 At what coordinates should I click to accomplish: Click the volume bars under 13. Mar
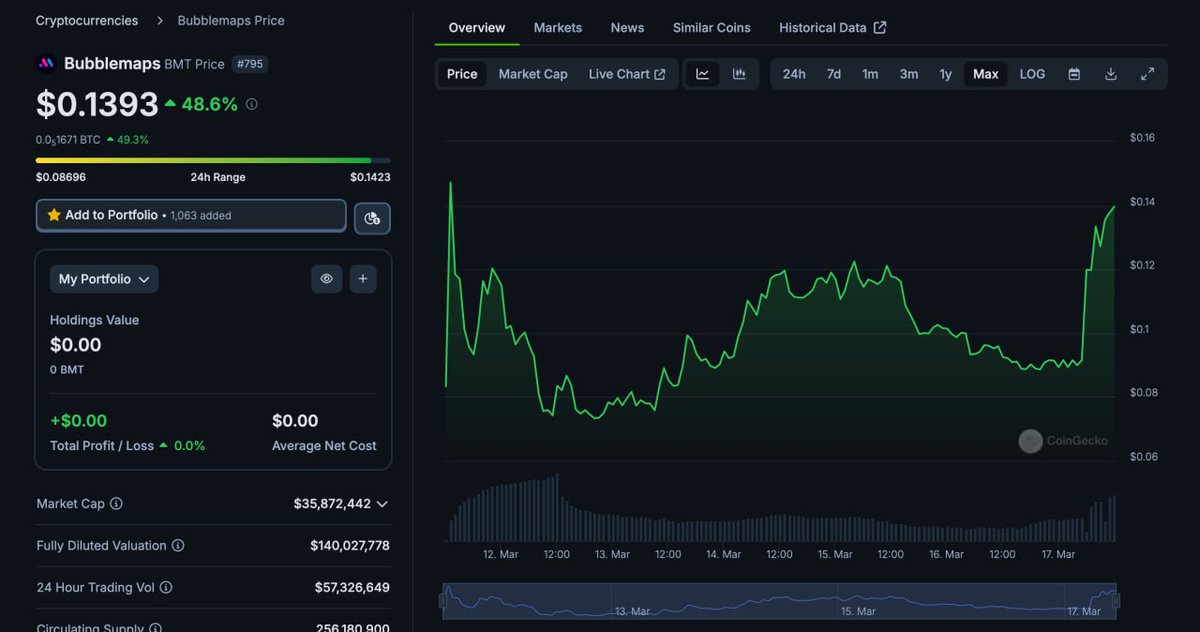pos(612,528)
